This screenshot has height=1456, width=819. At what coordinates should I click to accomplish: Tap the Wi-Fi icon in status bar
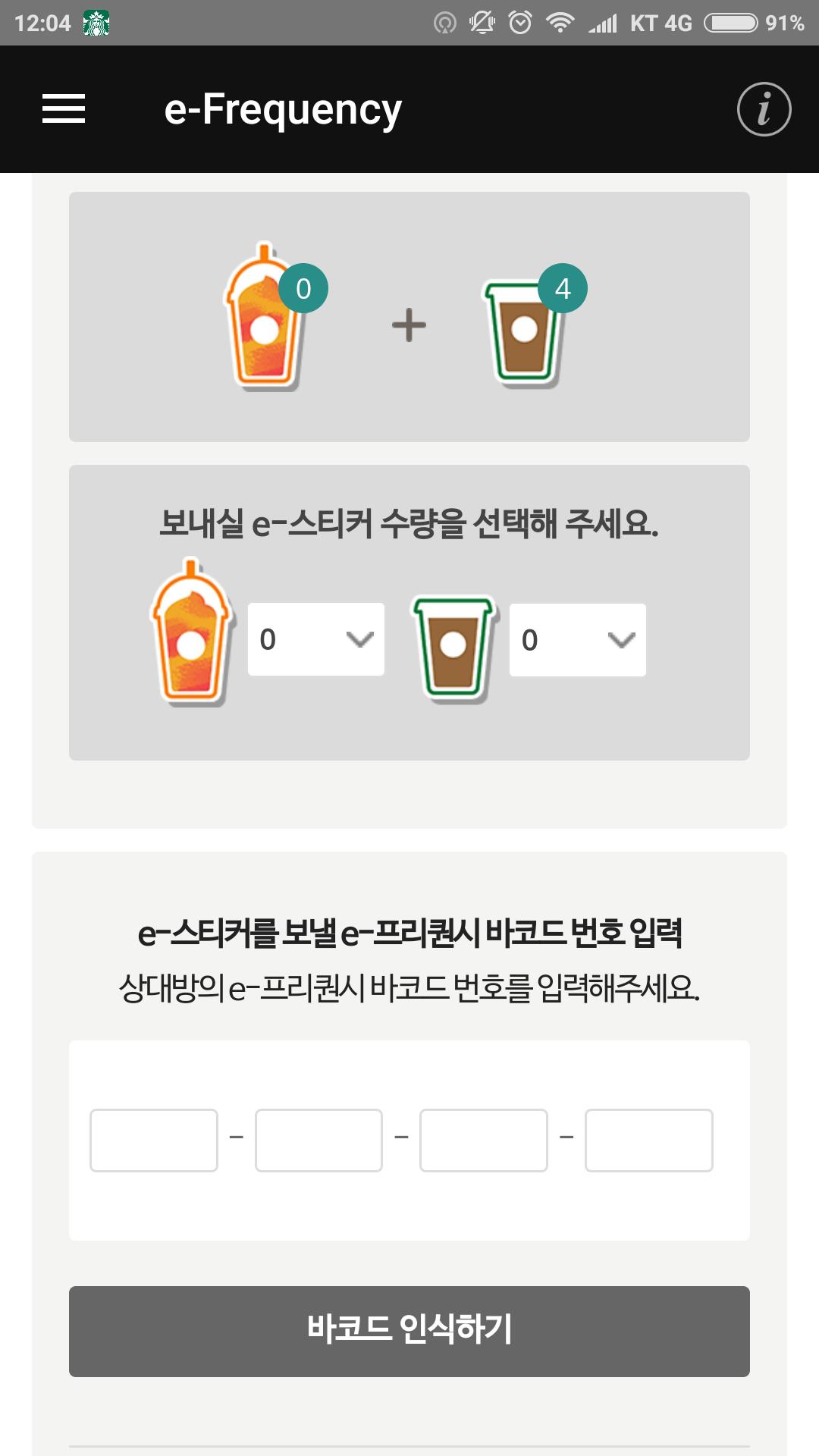tap(560, 23)
